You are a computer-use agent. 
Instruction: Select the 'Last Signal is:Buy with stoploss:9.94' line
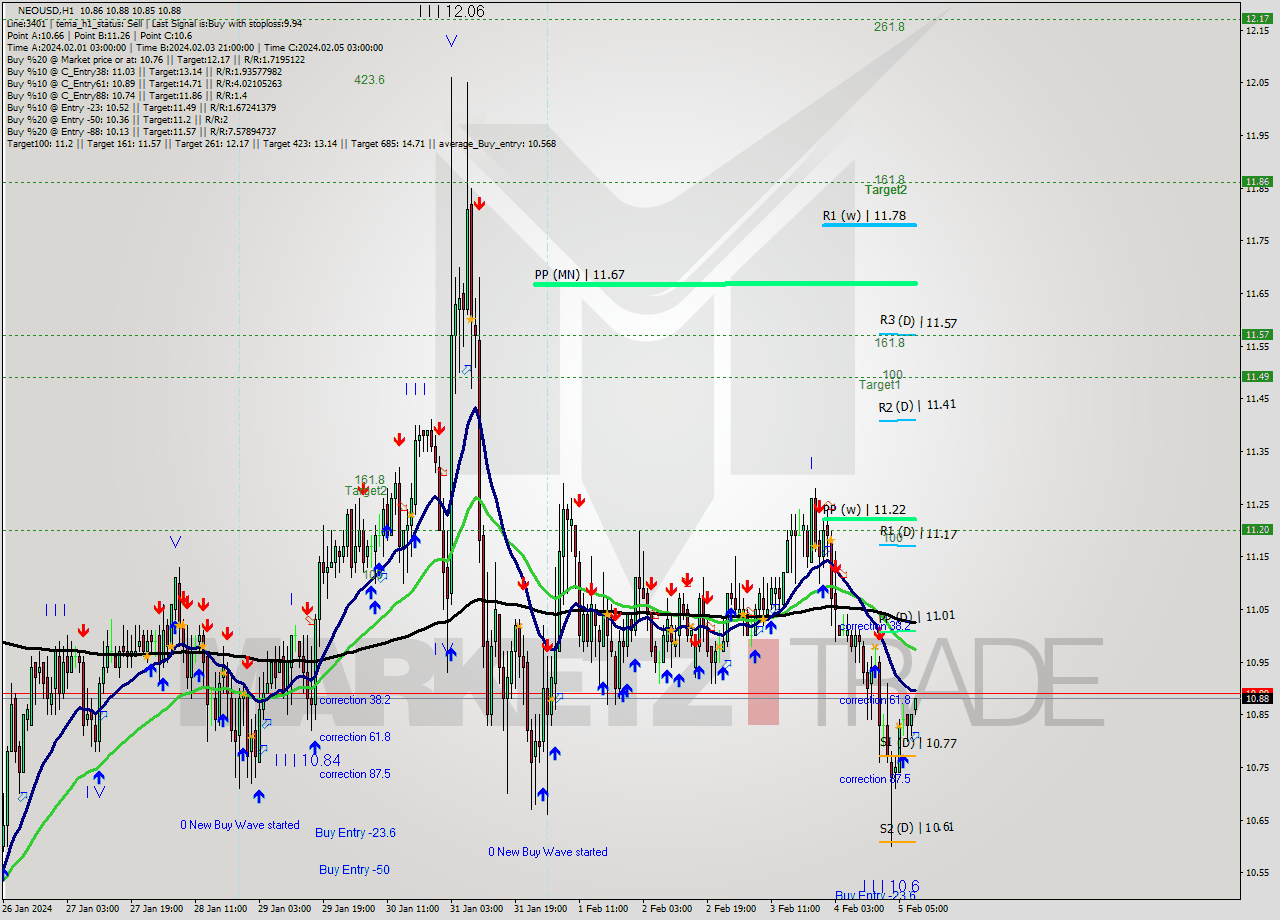click(226, 23)
